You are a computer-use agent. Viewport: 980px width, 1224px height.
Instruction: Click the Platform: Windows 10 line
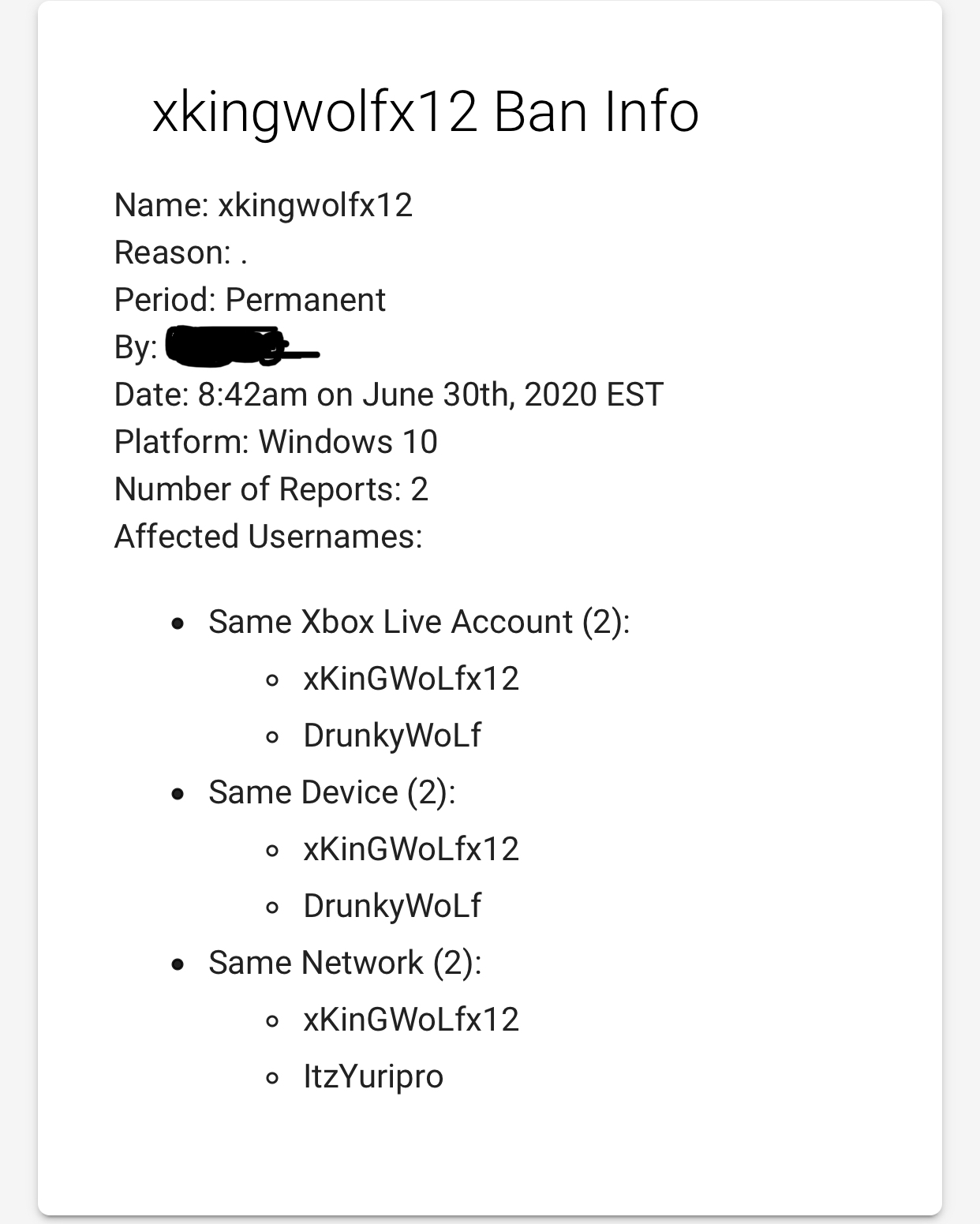[x=276, y=442]
